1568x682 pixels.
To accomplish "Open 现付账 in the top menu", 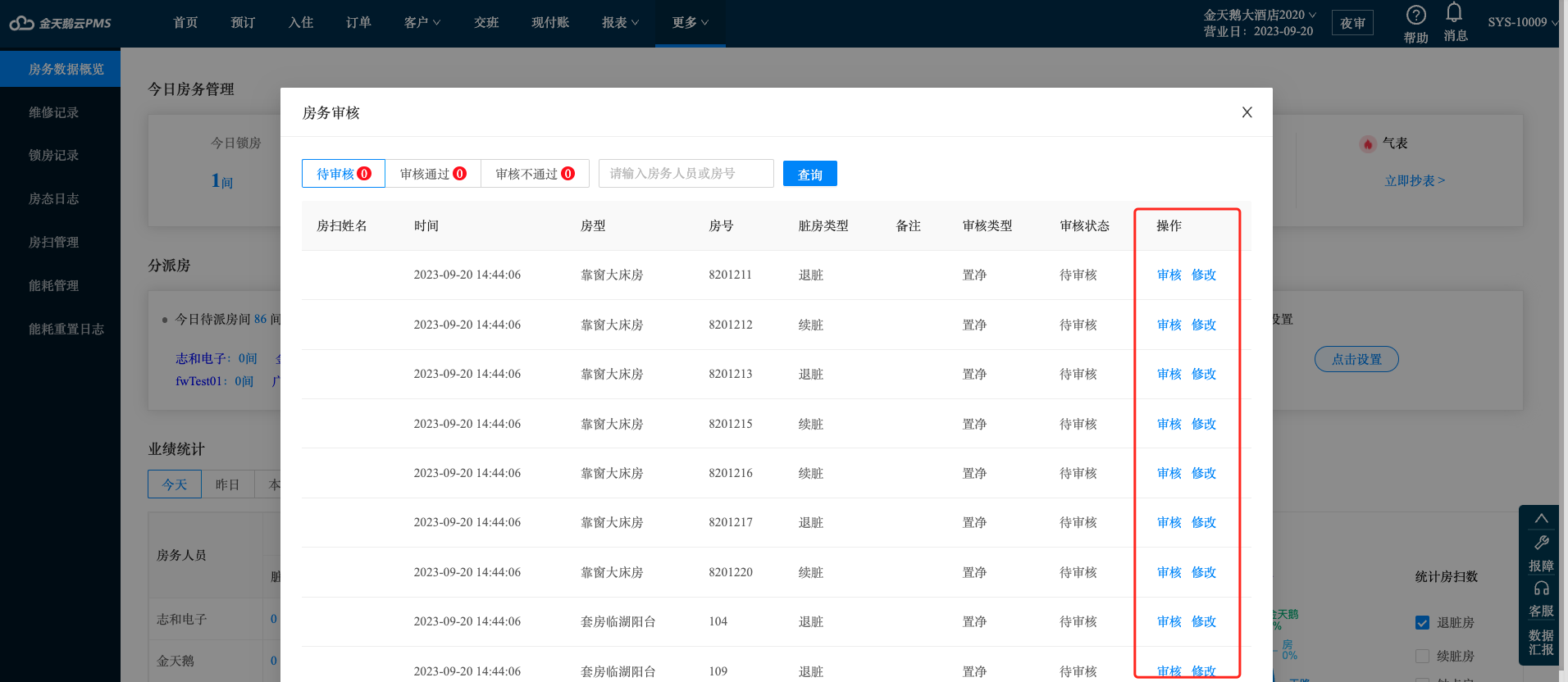I will tap(550, 23).
